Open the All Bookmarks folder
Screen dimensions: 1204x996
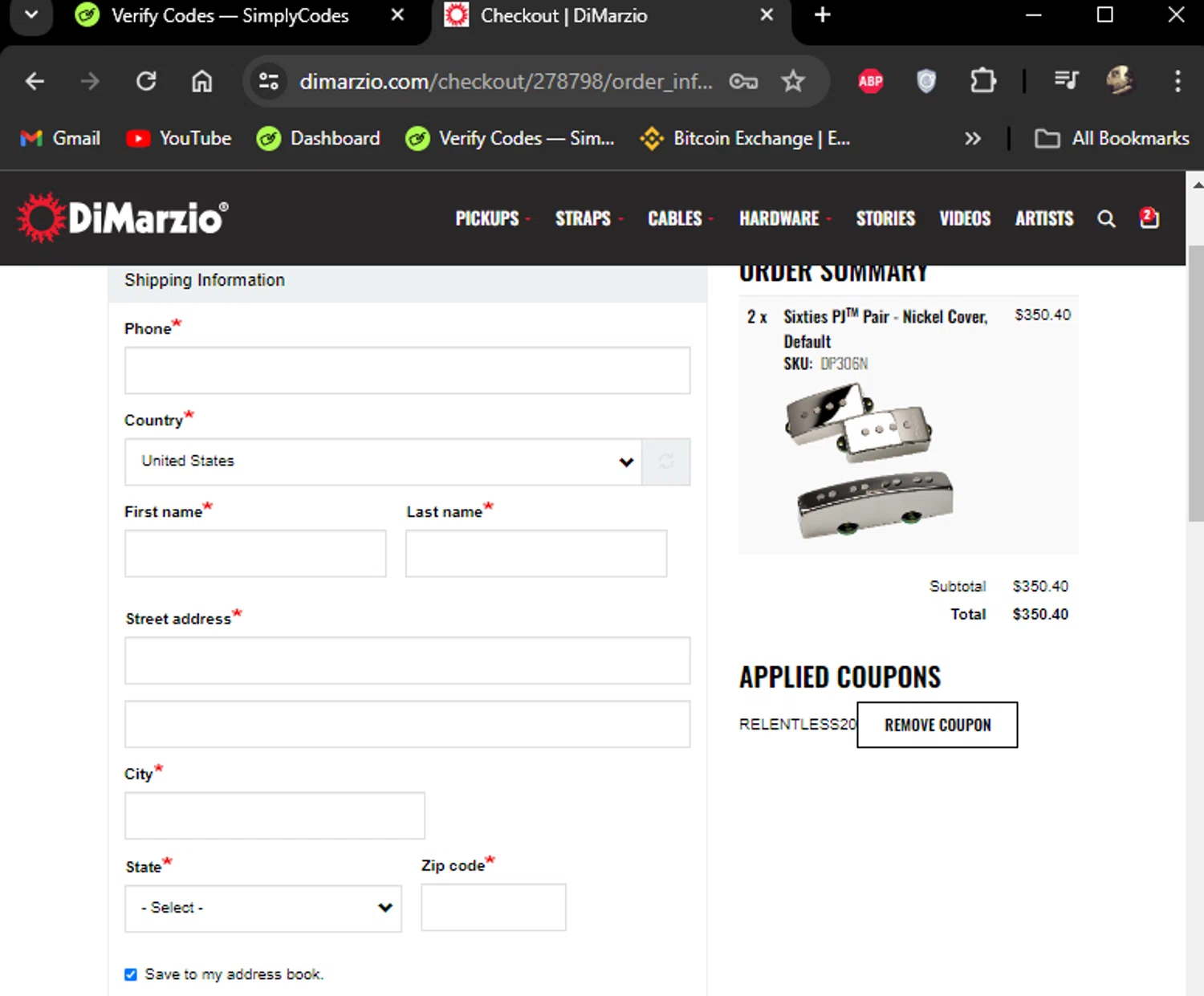point(1112,138)
